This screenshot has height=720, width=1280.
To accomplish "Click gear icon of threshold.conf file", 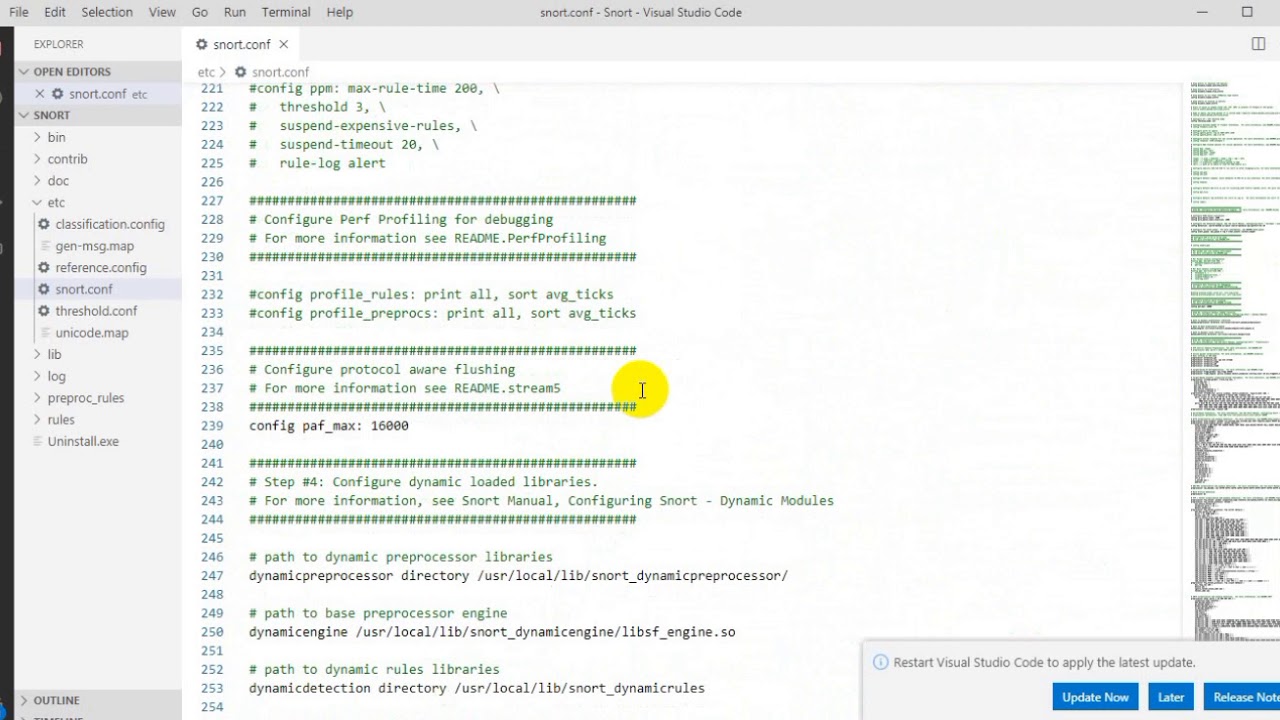I will [x=44, y=311].
